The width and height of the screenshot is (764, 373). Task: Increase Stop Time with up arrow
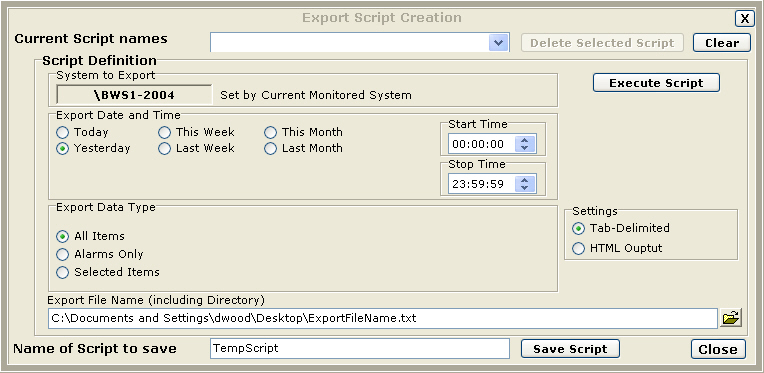tap(524, 180)
